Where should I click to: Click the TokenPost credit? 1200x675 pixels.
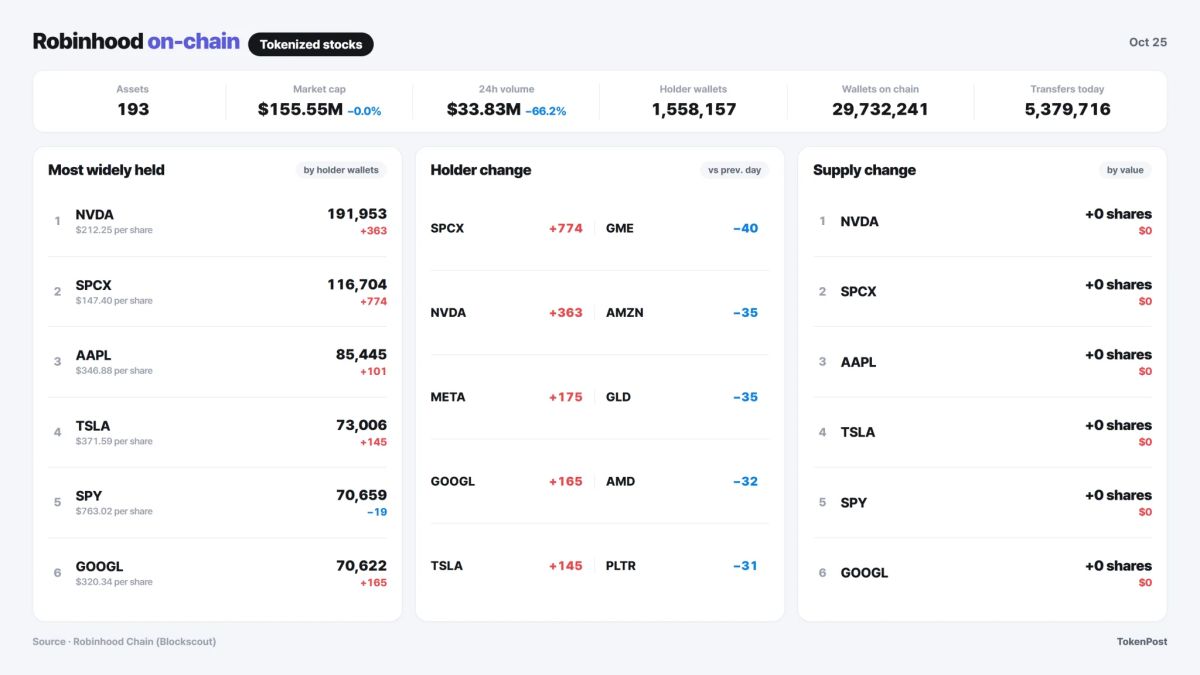coord(1142,642)
